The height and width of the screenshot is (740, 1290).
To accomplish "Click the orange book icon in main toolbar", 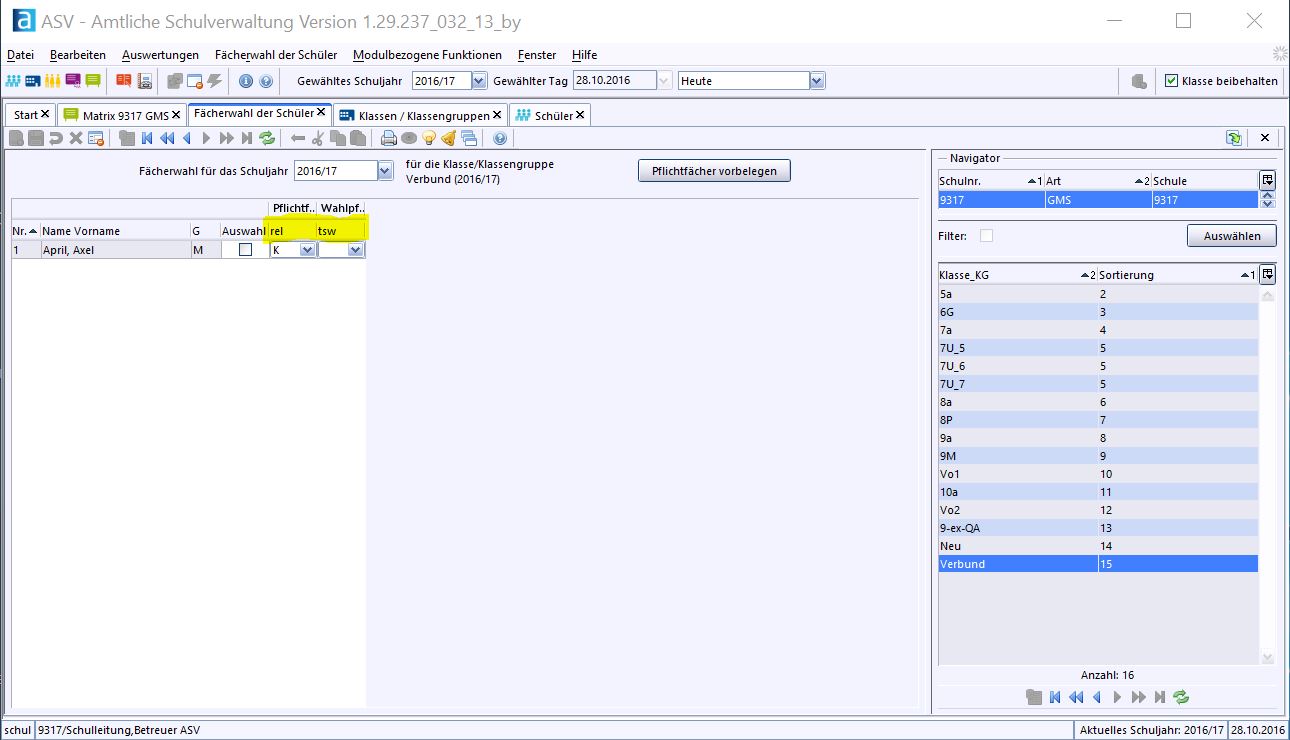I will click(x=124, y=81).
